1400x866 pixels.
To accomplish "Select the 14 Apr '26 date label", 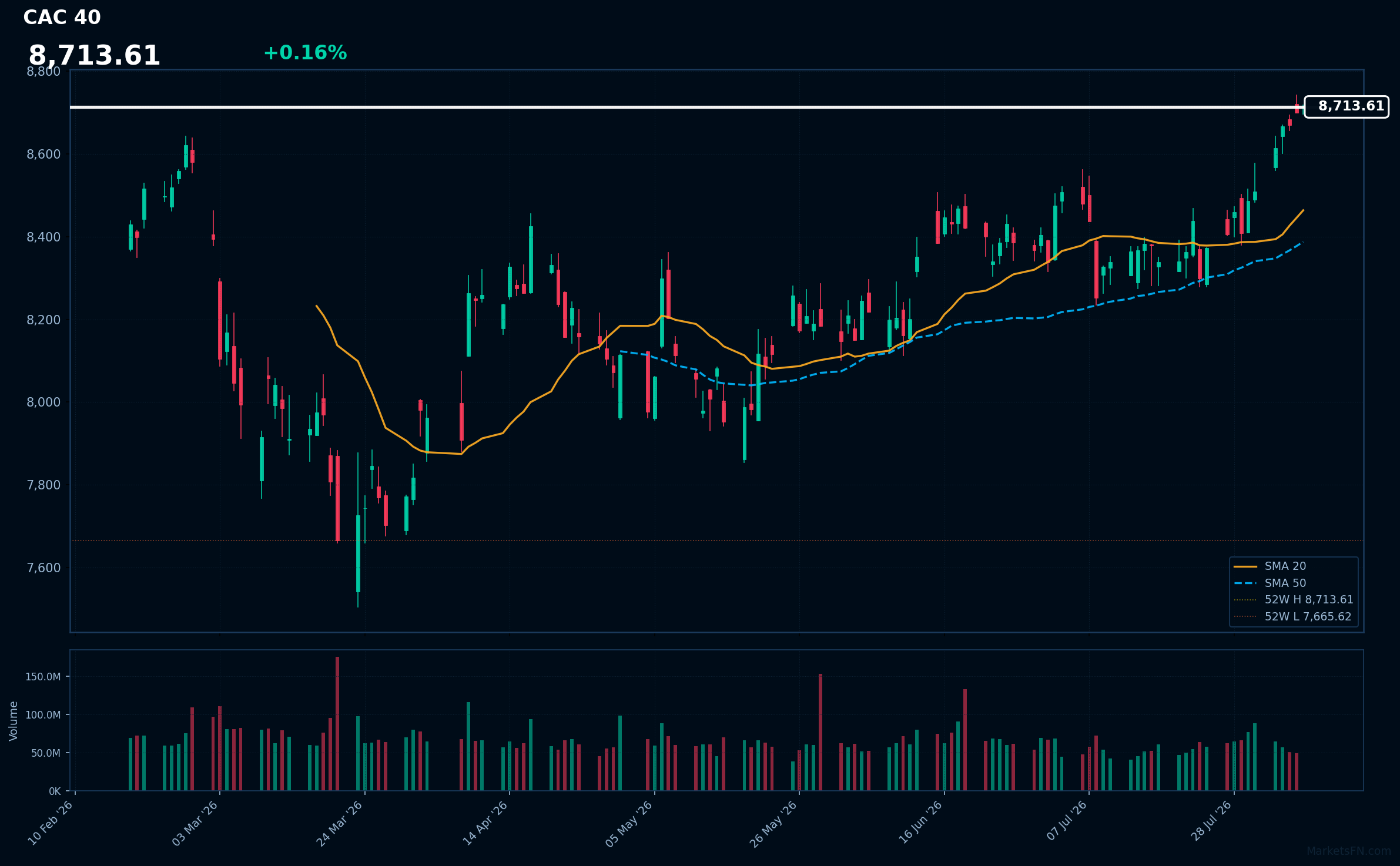I will coord(485,823).
